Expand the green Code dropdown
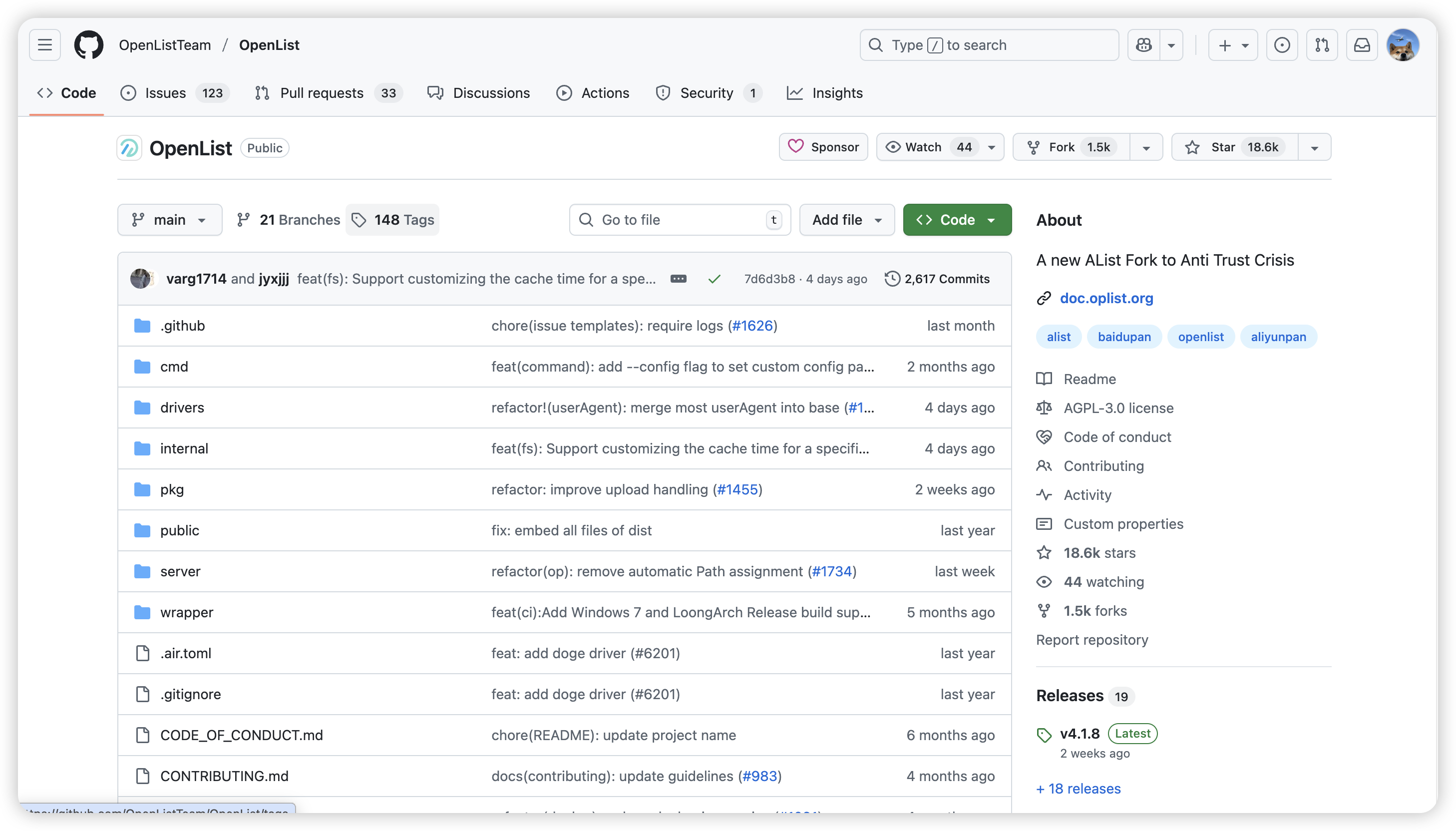Image resolution: width=1456 pixels, height=831 pixels. click(x=957, y=220)
